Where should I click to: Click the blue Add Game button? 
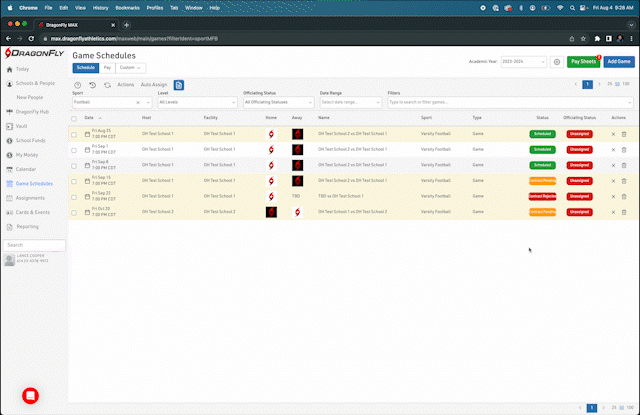[x=619, y=62]
